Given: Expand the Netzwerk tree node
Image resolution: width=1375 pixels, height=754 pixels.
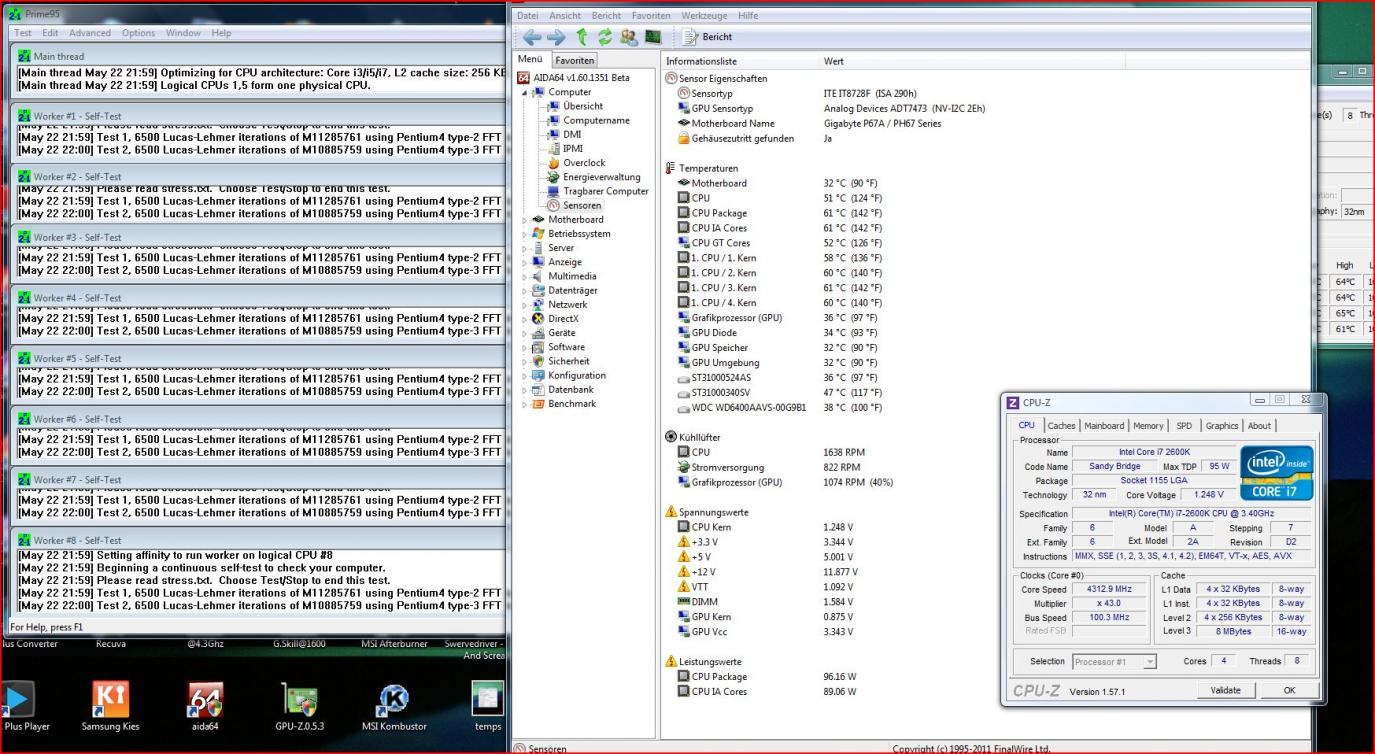Looking at the screenshot, I should [x=525, y=304].
